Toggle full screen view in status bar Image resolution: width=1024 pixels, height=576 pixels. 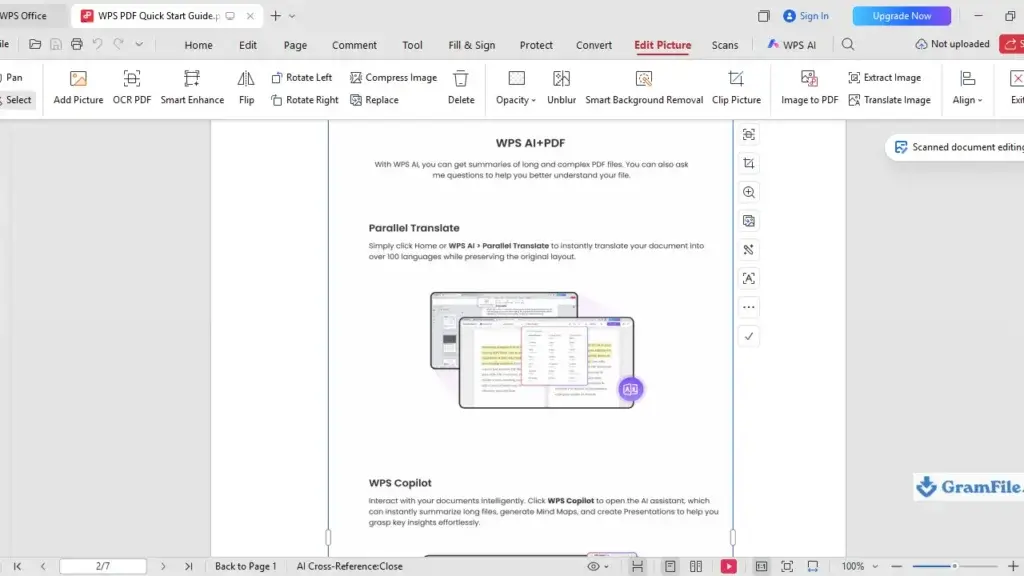787,566
